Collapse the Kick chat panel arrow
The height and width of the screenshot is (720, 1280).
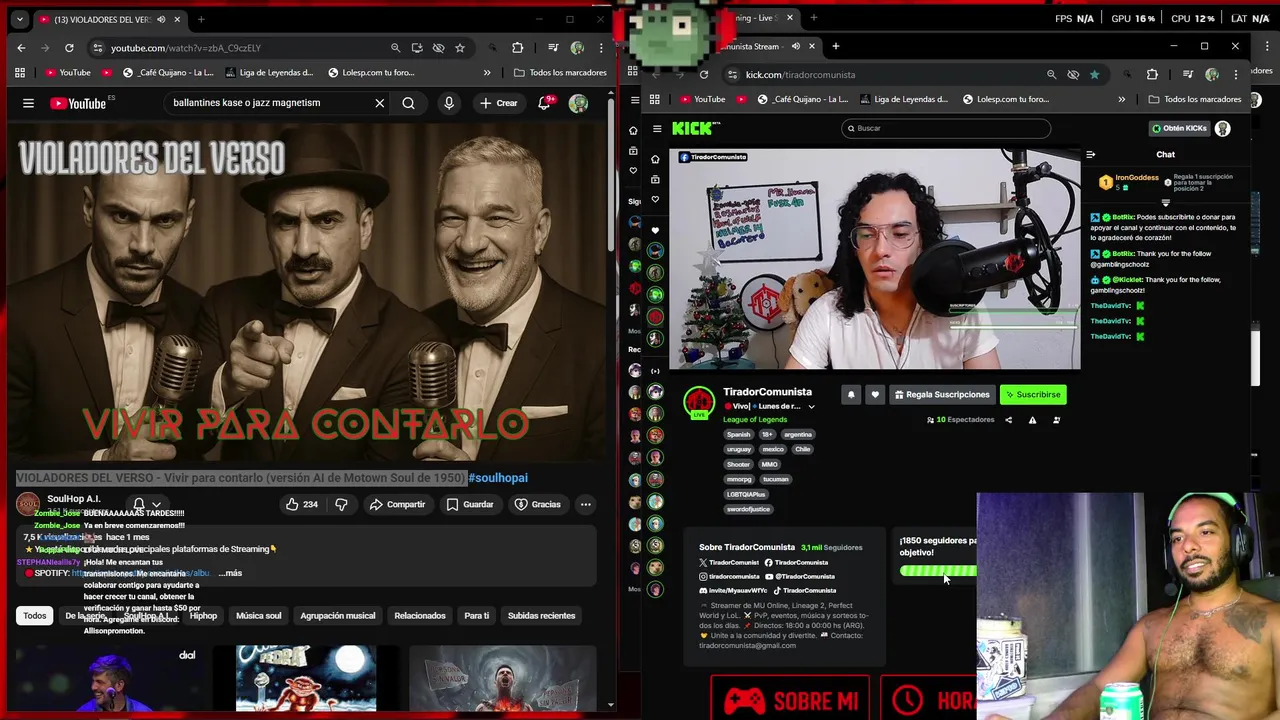click(1091, 155)
